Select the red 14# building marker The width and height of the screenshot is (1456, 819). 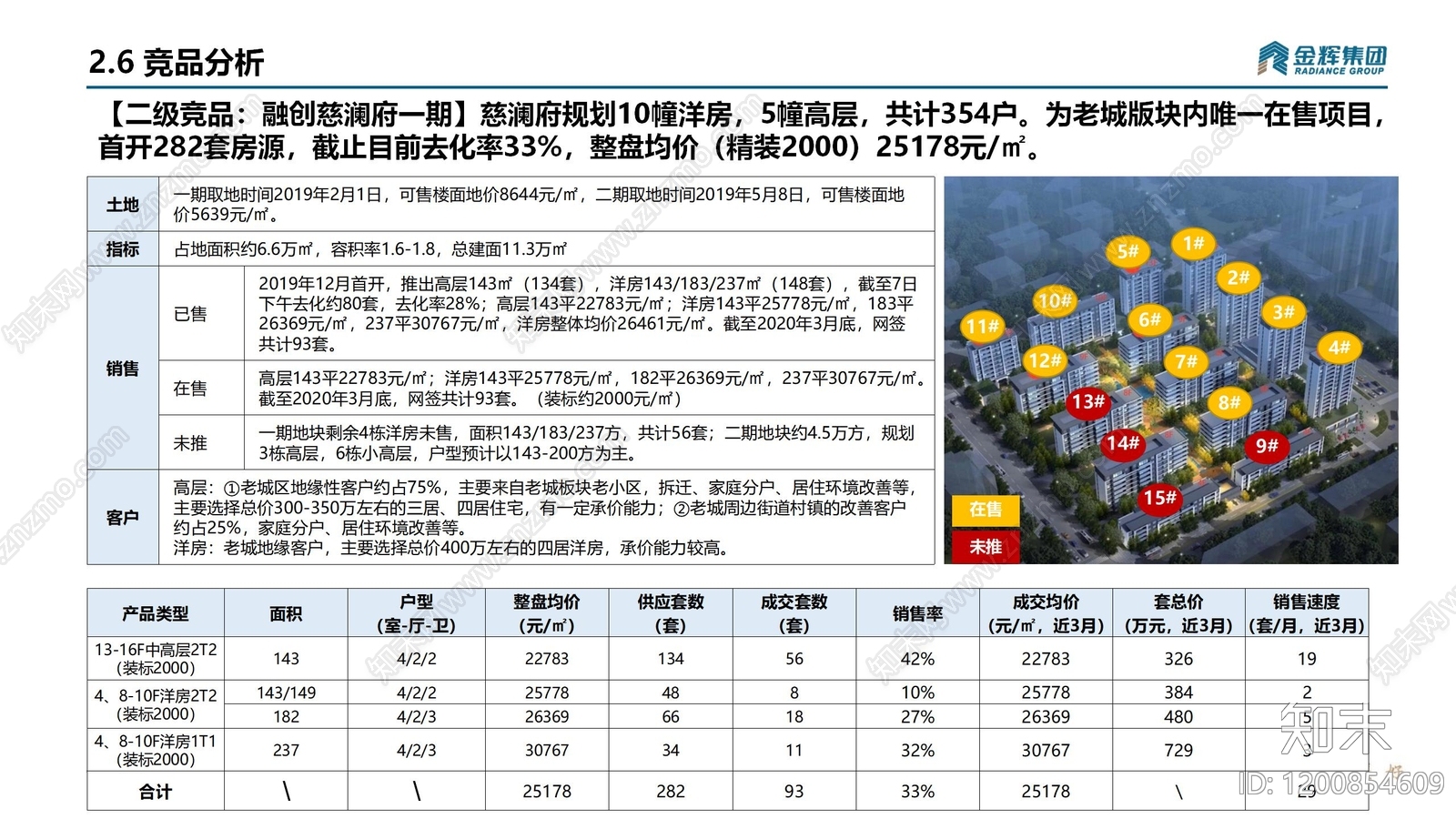[x=1122, y=442]
